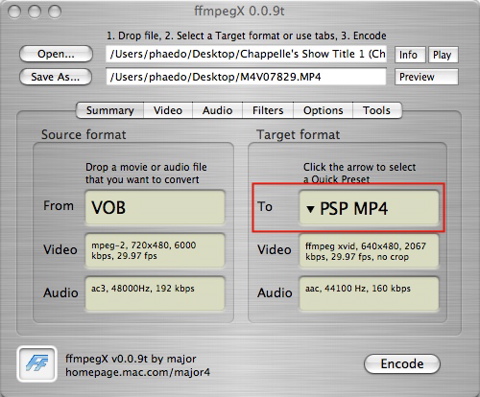Switch to the Summary tab
This screenshot has height=397, width=480.
[x=110, y=110]
